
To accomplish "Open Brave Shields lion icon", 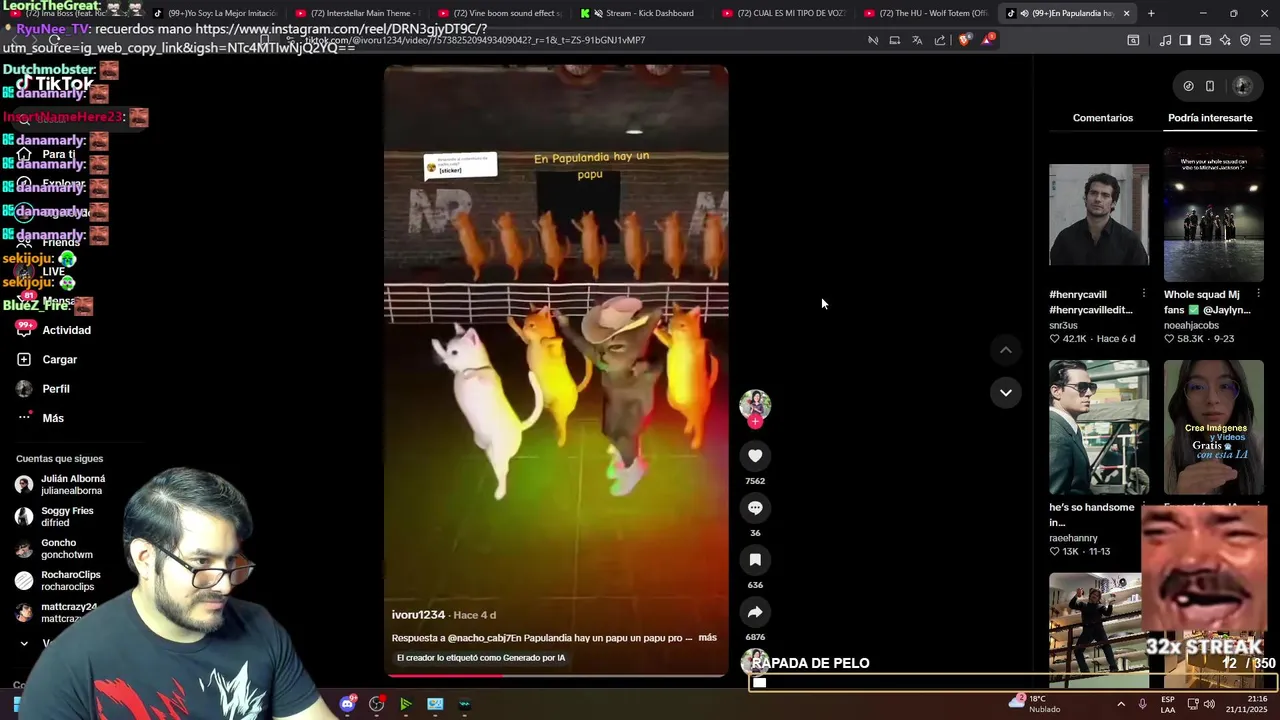I will pos(964,40).
